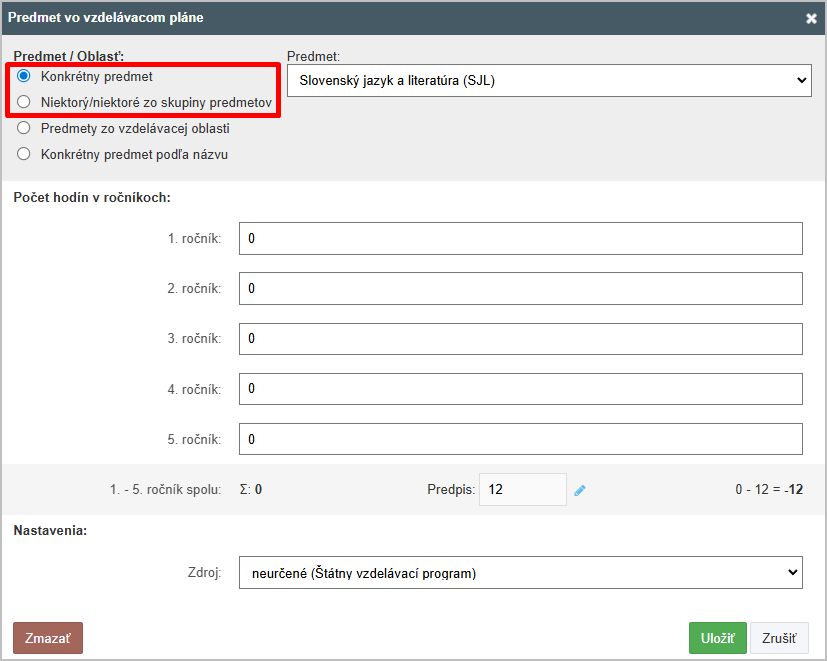
Task: Expand the Zdroj source dropdown
Action: (x=521, y=572)
